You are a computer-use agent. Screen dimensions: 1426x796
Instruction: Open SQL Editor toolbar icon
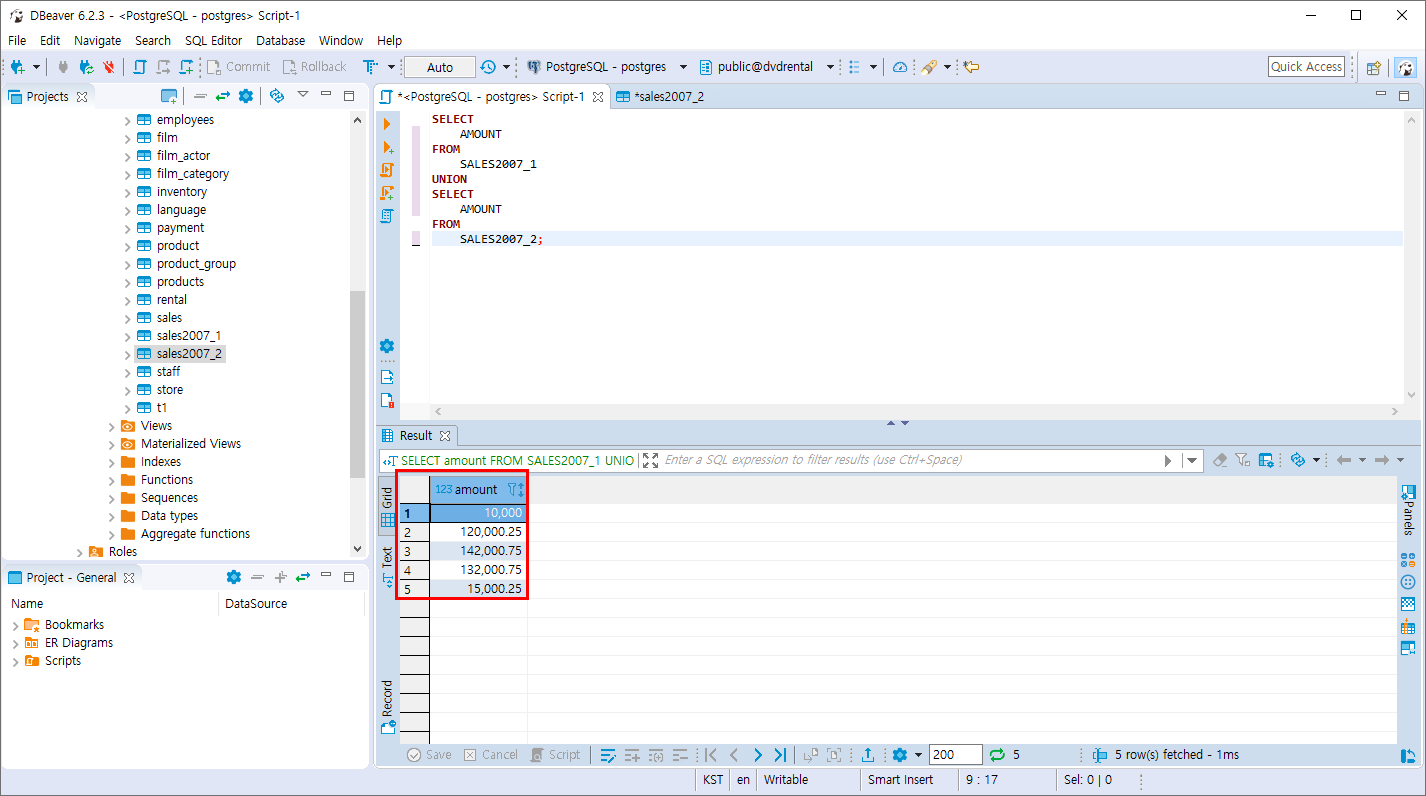pyautogui.click(x=139, y=67)
